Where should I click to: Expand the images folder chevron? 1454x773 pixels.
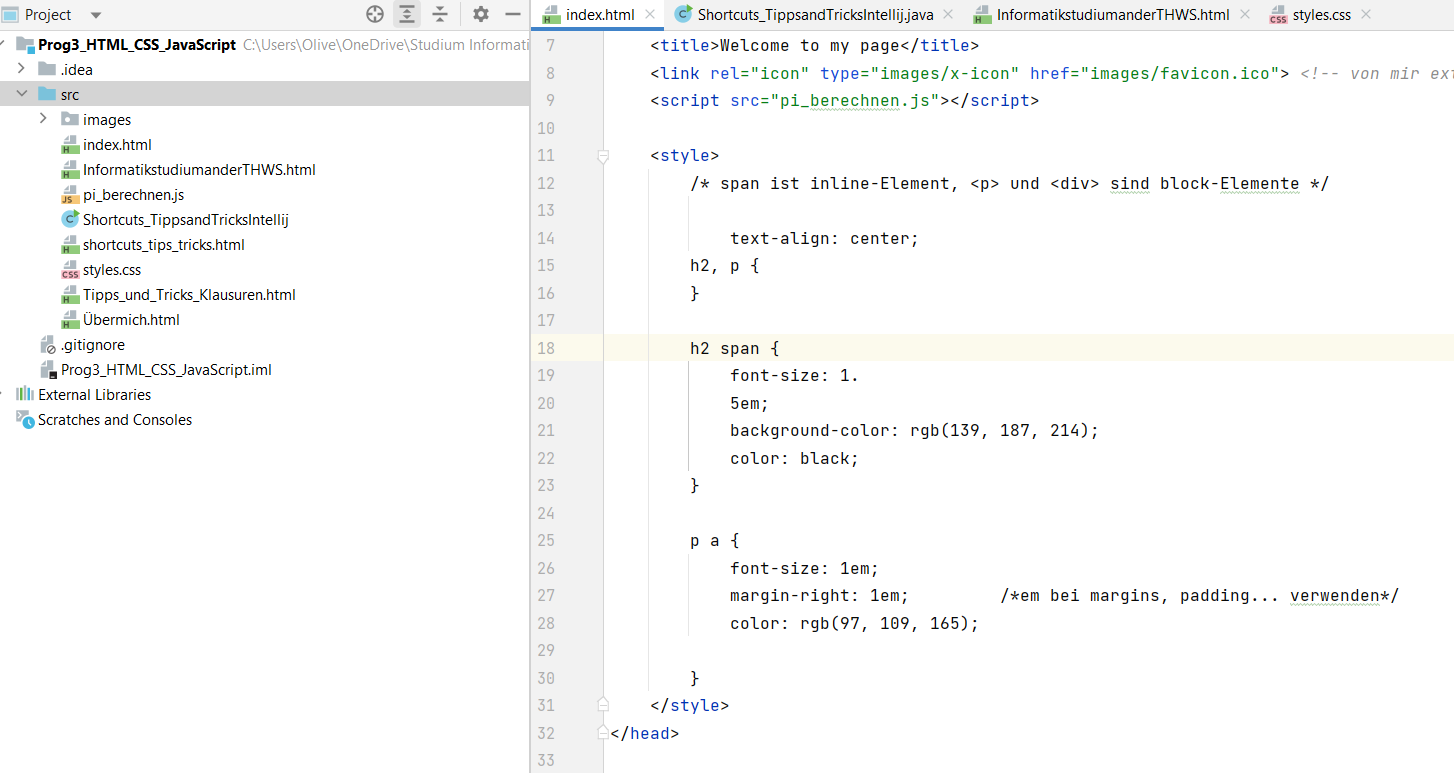pyautogui.click(x=43, y=118)
